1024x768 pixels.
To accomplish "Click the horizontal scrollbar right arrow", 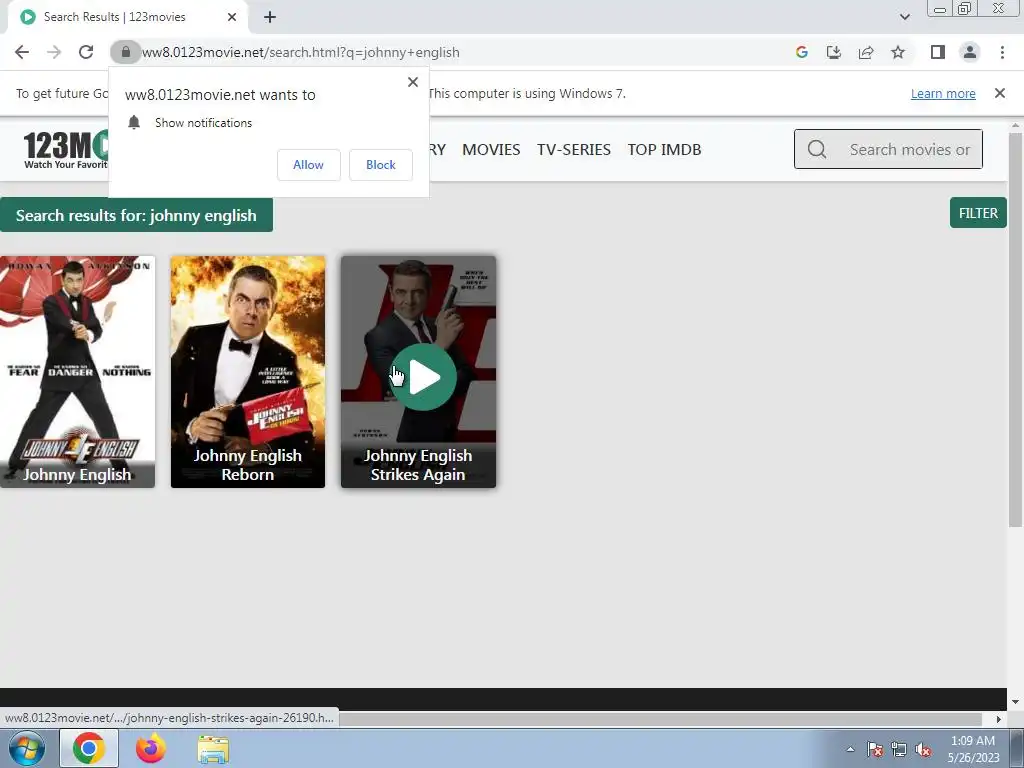I will (x=998, y=719).
